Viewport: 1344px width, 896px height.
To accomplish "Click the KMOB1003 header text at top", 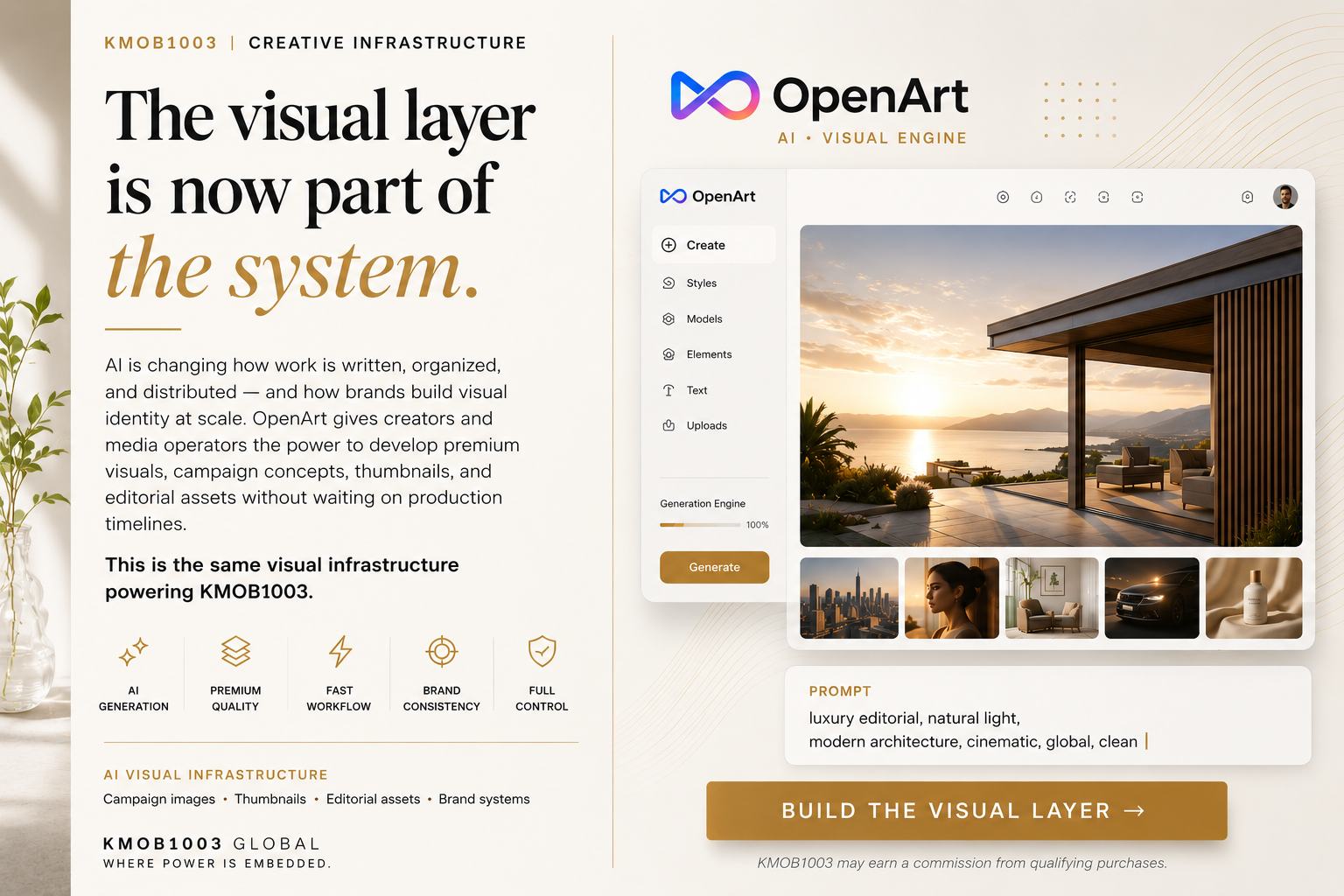I will [x=161, y=43].
